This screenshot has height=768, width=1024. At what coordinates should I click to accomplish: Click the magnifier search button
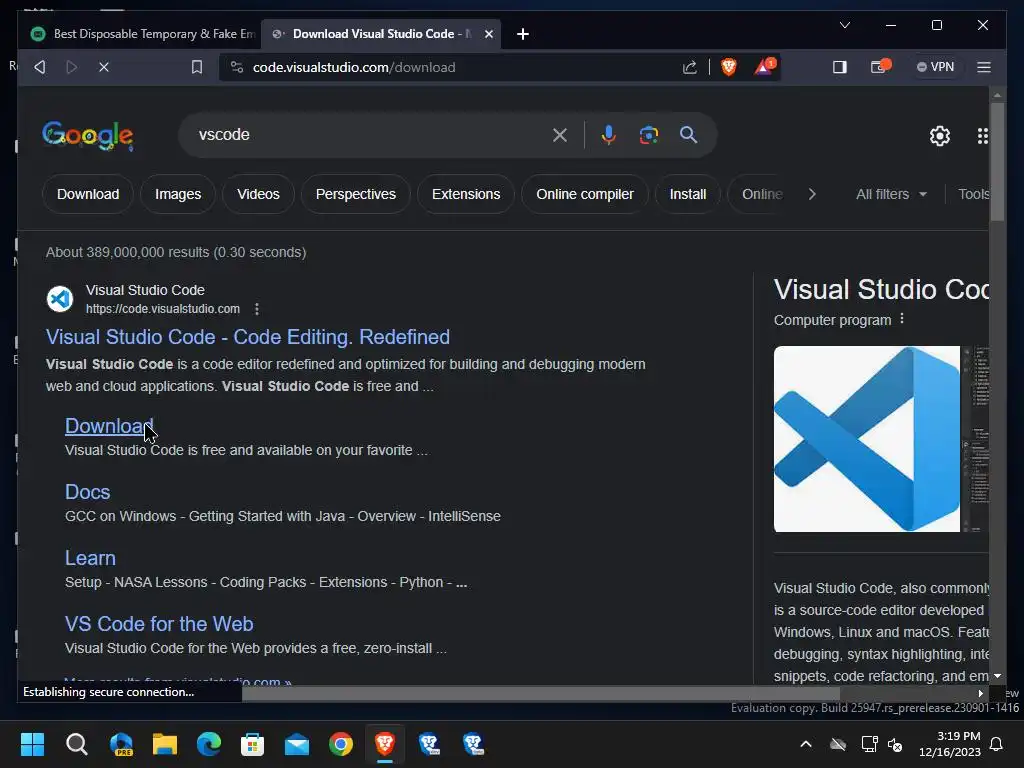click(688, 135)
